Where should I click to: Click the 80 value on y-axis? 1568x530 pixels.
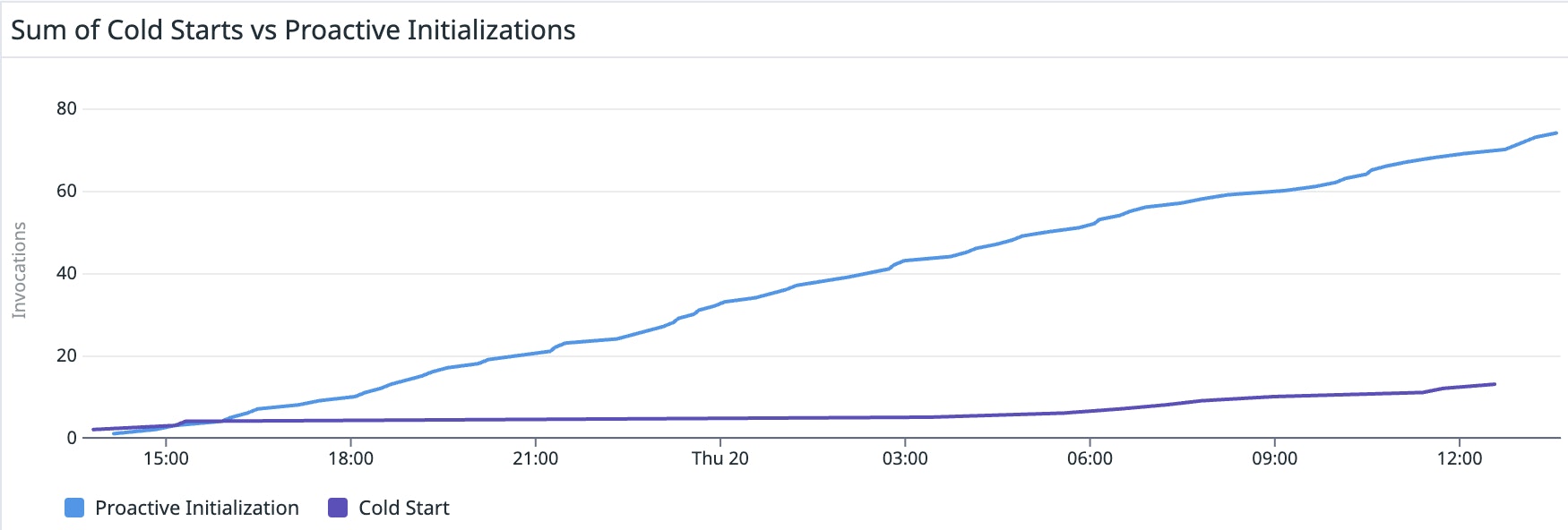click(66, 108)
